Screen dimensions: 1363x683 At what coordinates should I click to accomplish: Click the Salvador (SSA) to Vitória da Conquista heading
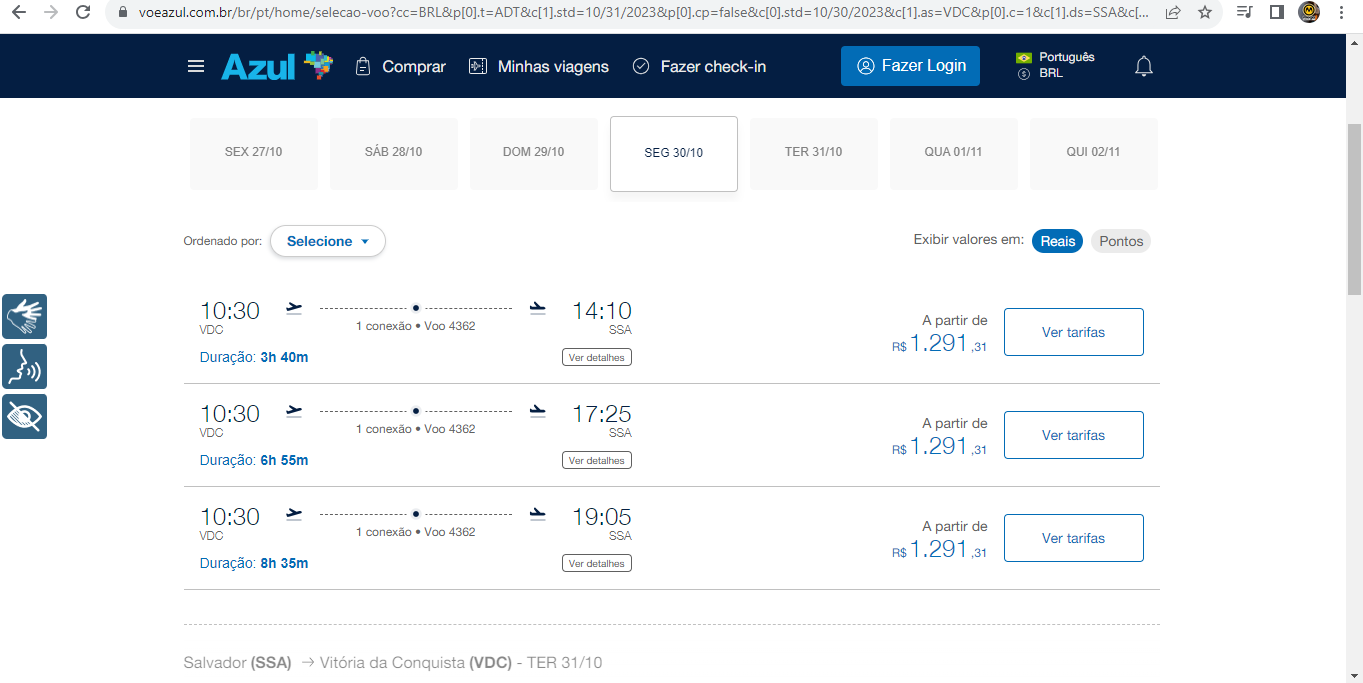click(x=393, y=663)
